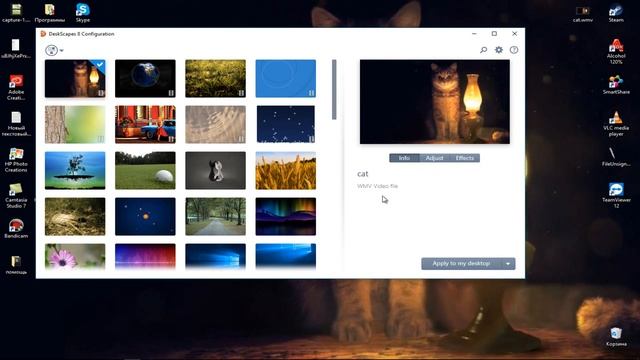
Task: Select the tree bark green thumbnail
Action: pyautogui.click(x=75, y=124)
